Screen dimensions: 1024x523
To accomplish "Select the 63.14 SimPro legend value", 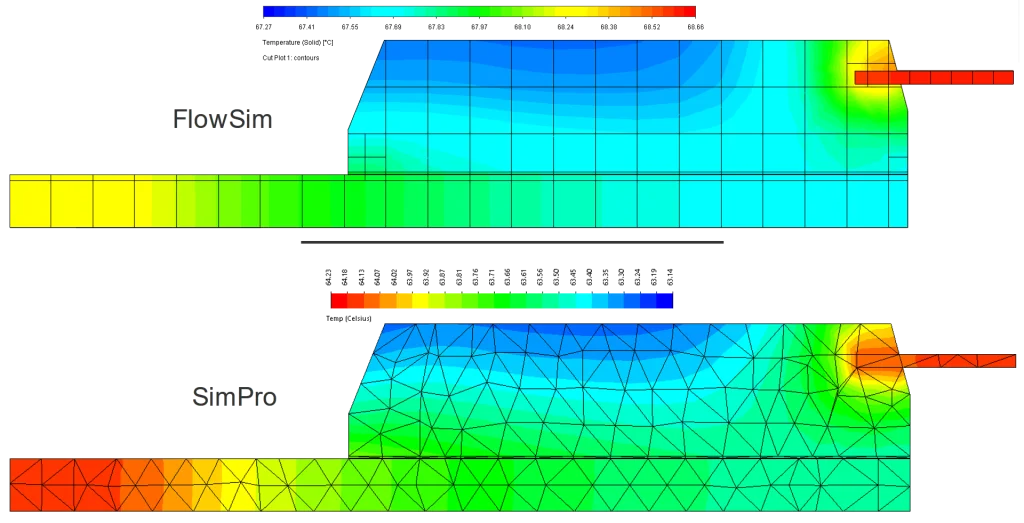I will (670, 277).
